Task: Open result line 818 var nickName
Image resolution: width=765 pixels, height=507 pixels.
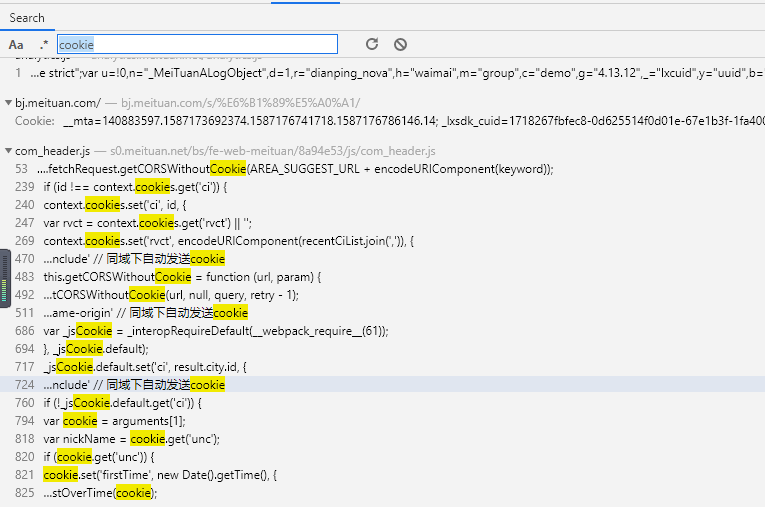Action: 382,439
